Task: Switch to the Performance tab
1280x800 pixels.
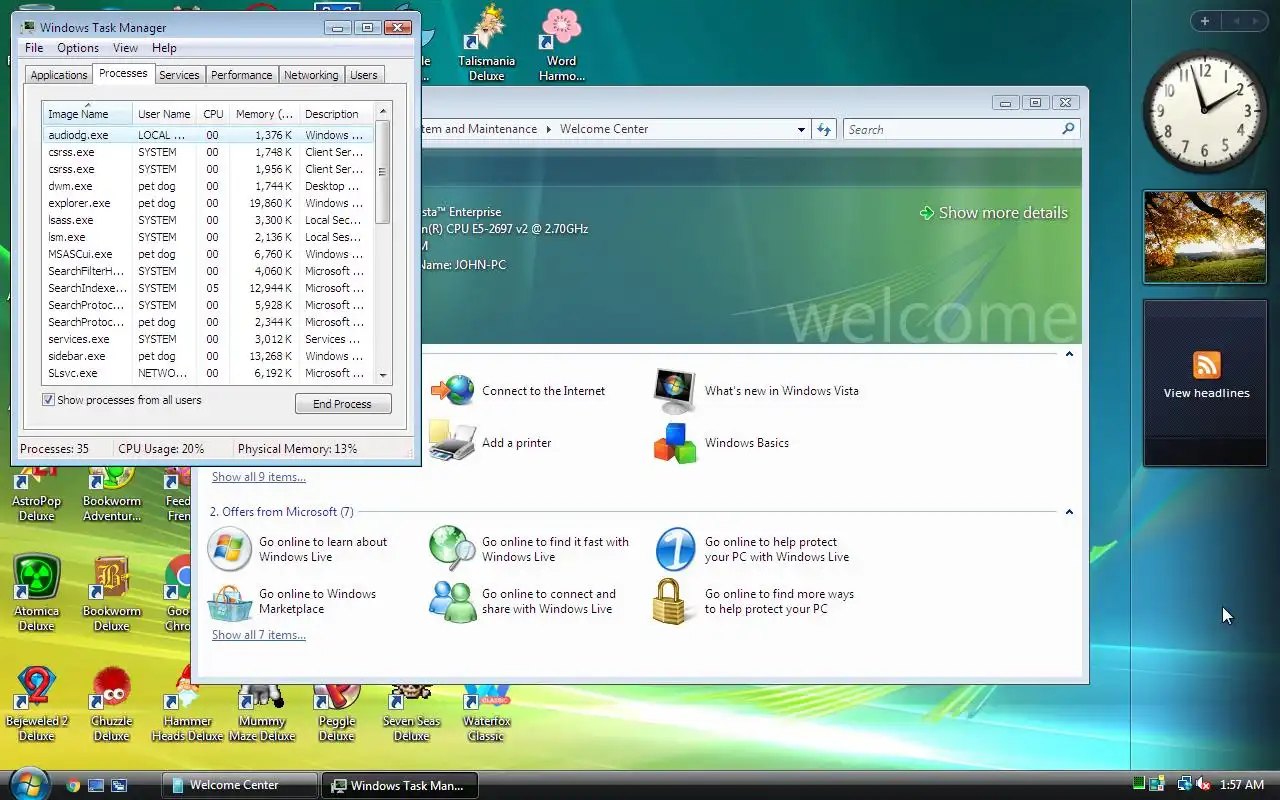Action: tap(241, 75)
